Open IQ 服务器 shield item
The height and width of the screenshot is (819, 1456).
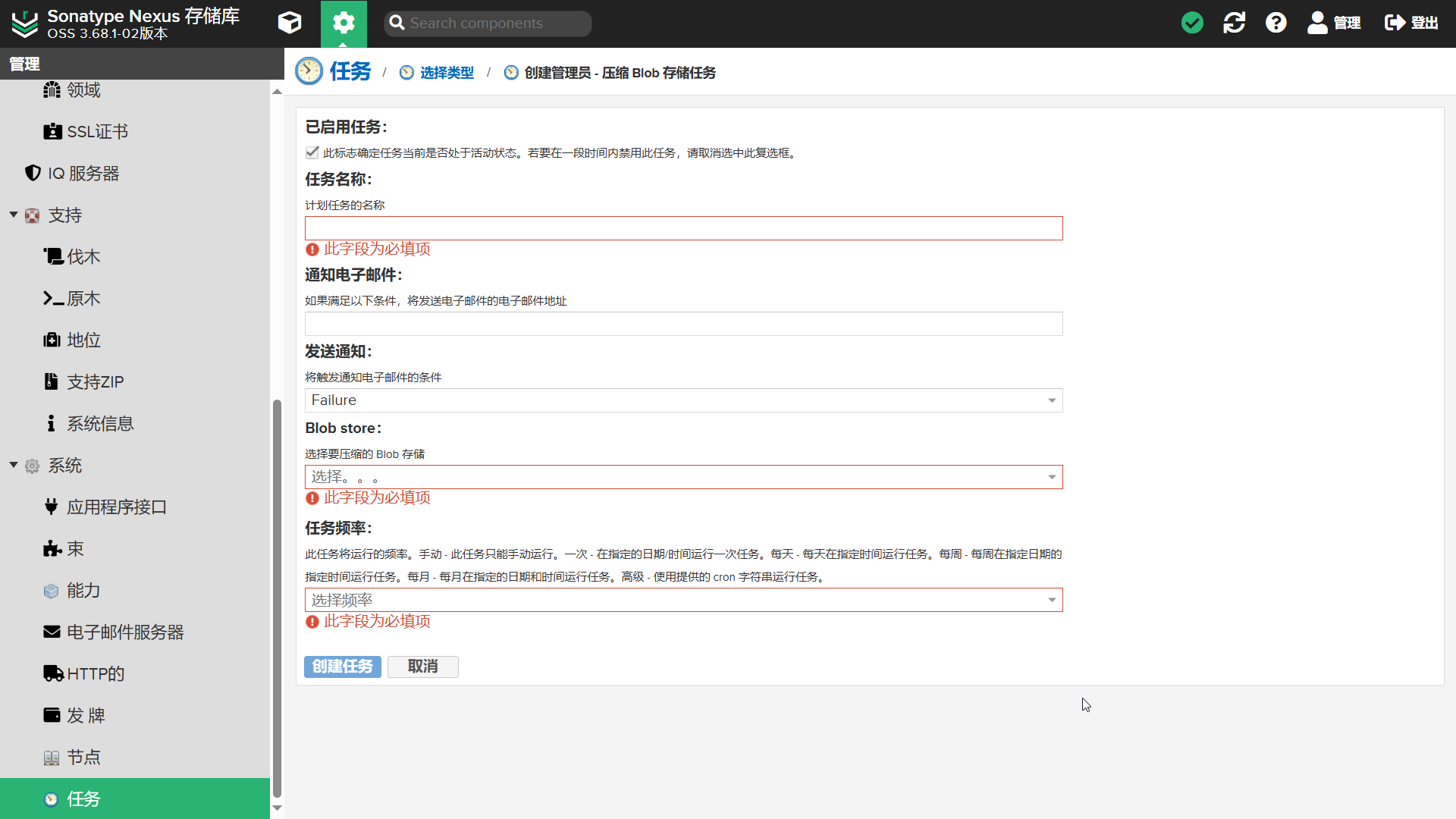(x=83, y=174)
